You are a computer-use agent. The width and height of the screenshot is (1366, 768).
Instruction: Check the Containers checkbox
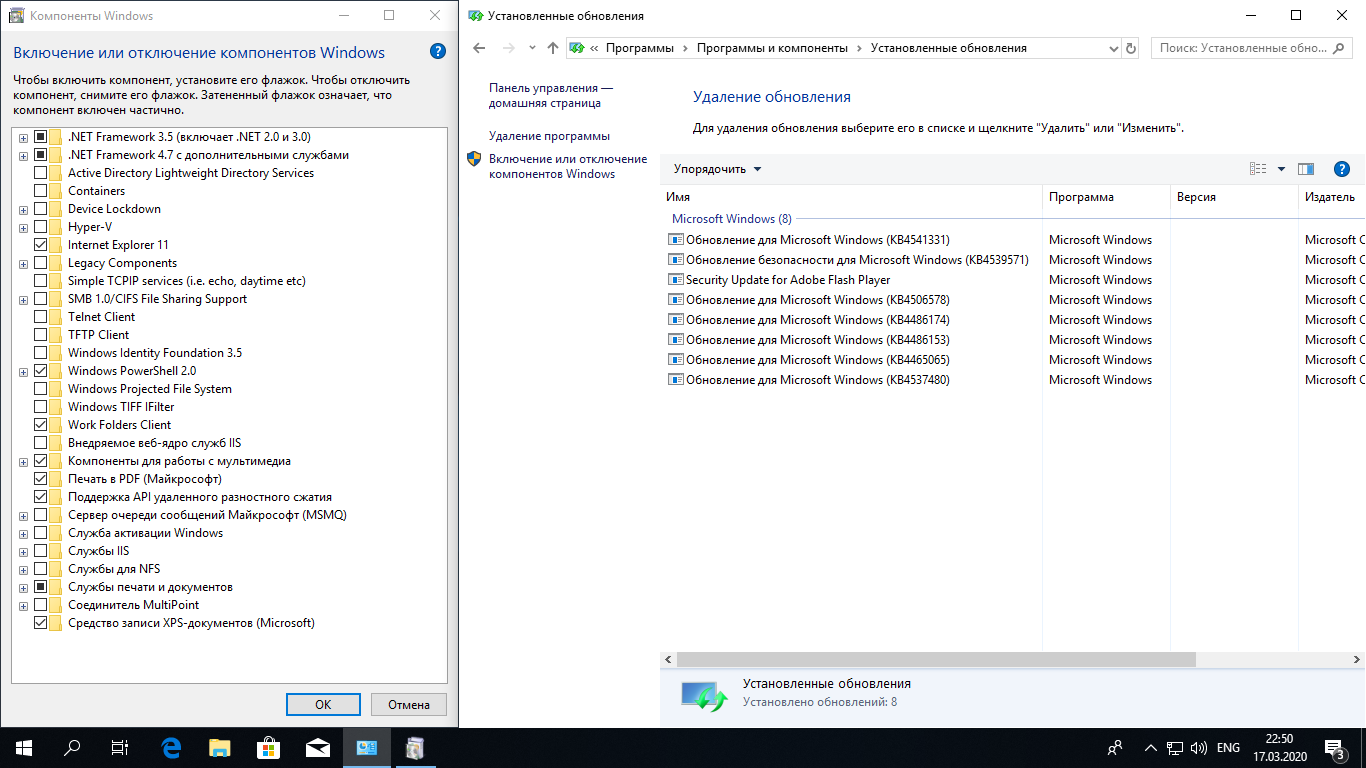(x=41, y=191)
